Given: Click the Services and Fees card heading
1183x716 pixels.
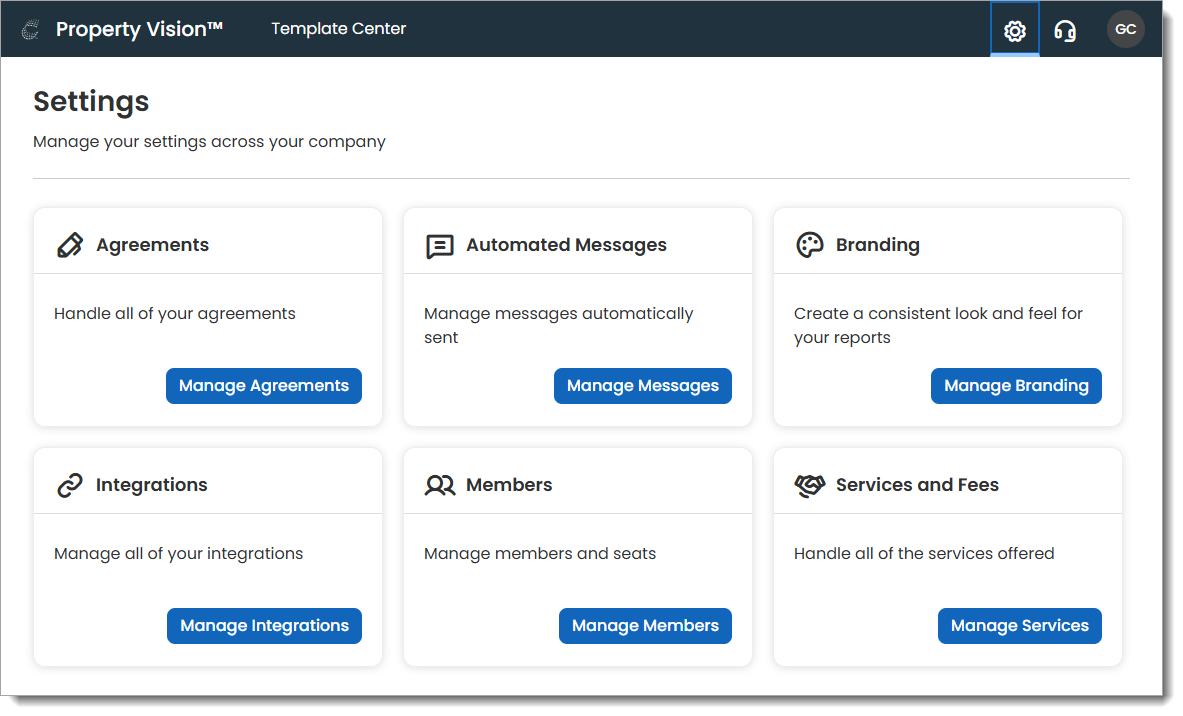Looking at the screenshot, I should [x=917, y=485].
